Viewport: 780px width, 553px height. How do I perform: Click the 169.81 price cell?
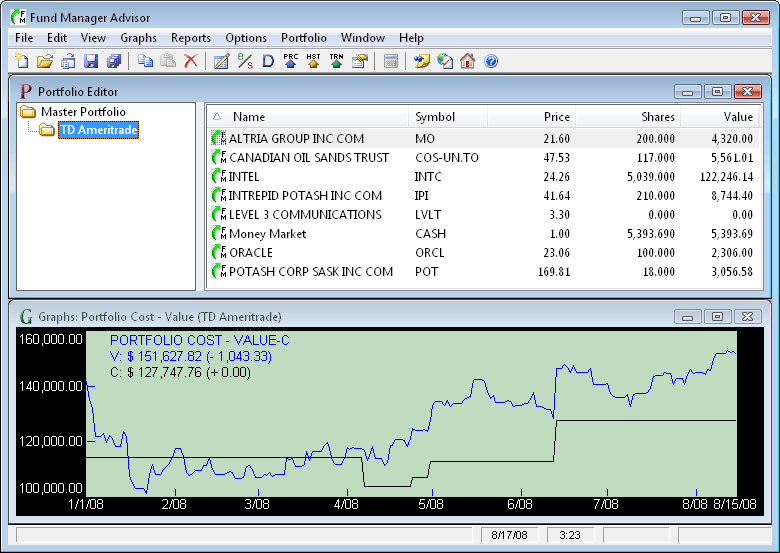pyautogui.click(x=554, y=272)
